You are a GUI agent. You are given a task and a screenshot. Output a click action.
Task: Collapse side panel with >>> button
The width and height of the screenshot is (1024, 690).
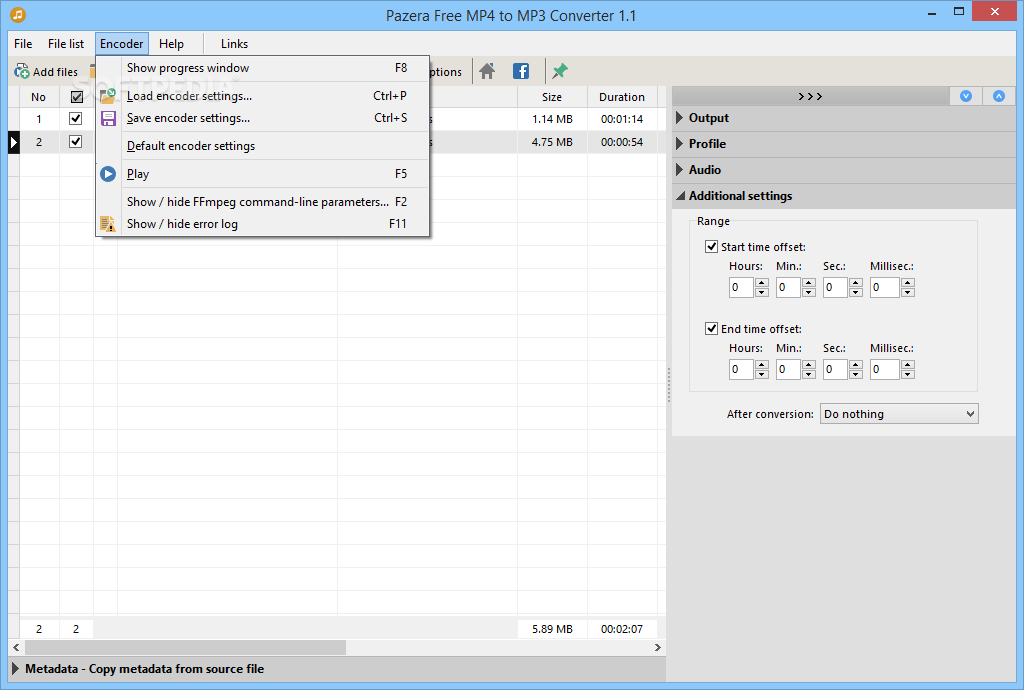coord(810,96)
